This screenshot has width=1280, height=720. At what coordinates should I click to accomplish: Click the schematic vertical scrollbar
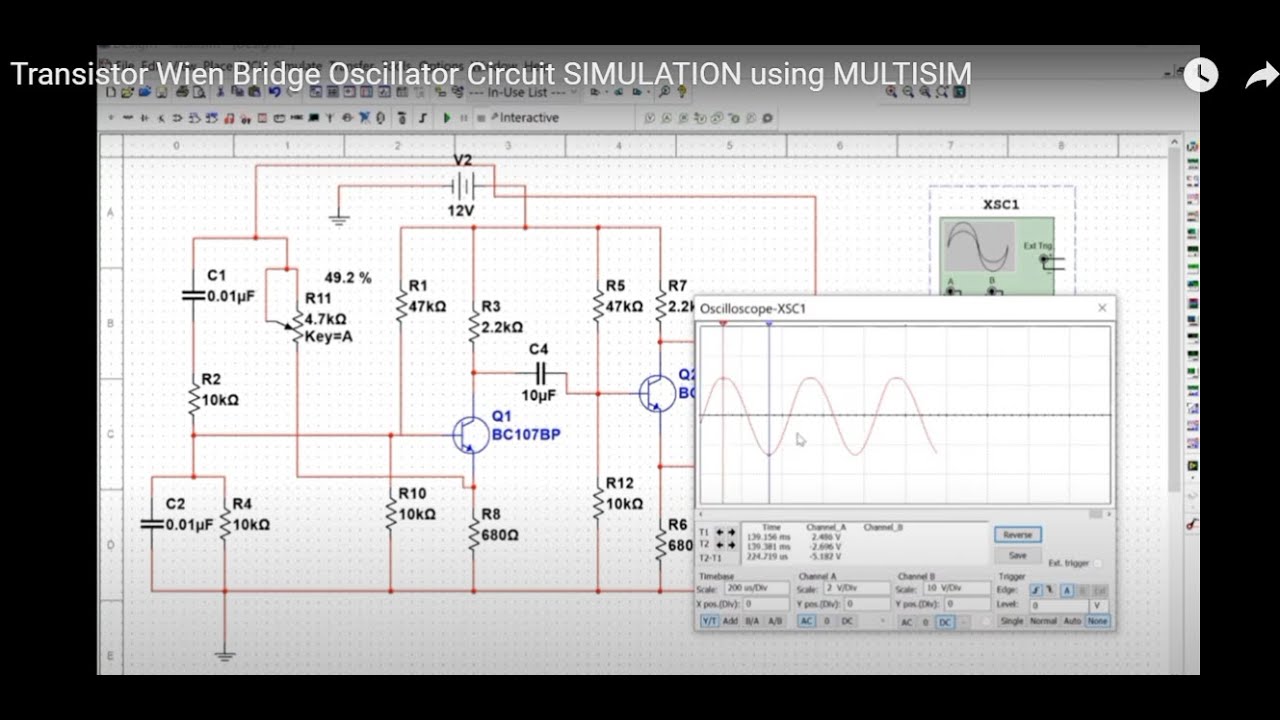(1175, 320)
